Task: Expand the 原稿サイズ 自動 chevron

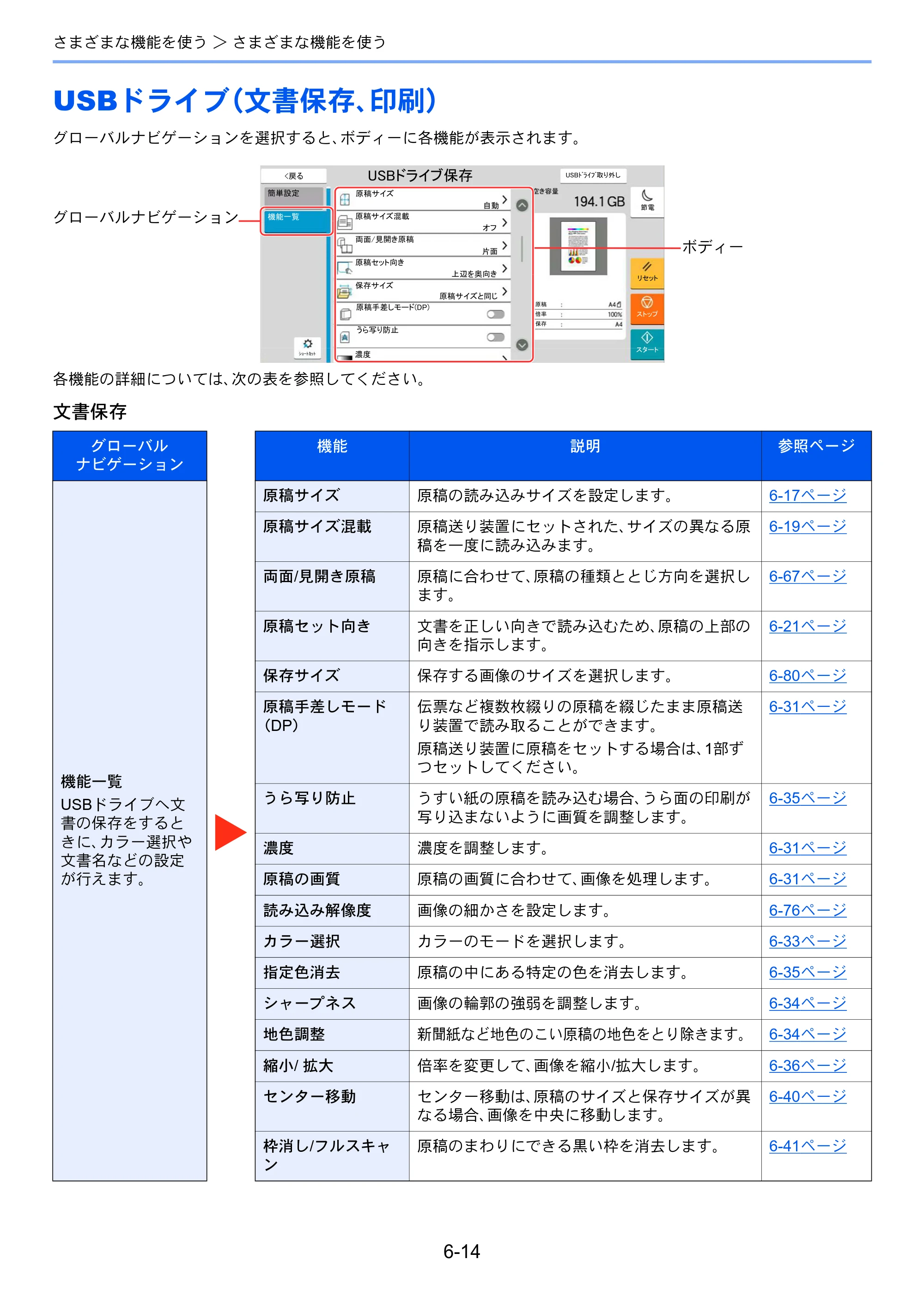Action: (504, 200)
